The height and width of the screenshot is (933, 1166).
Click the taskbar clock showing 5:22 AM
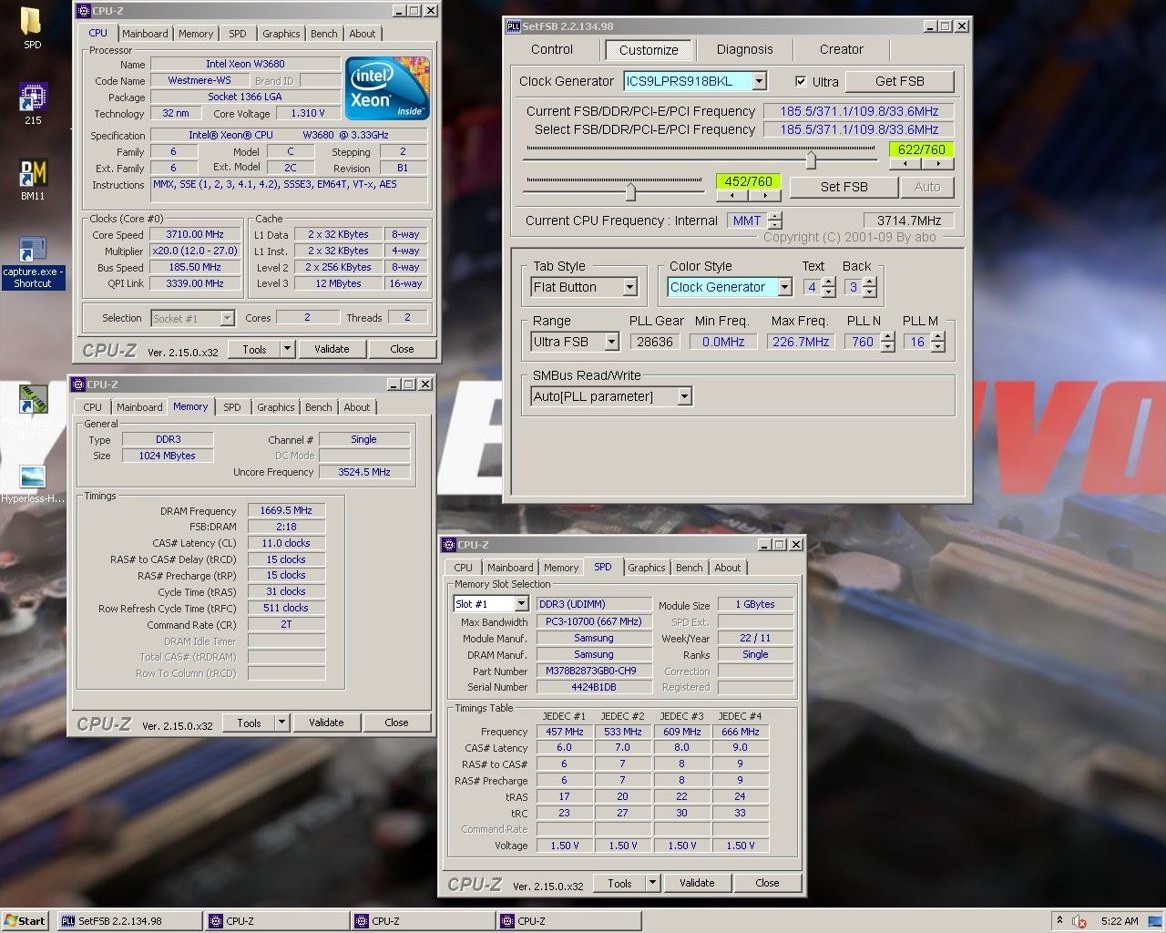click(1119, 921)
